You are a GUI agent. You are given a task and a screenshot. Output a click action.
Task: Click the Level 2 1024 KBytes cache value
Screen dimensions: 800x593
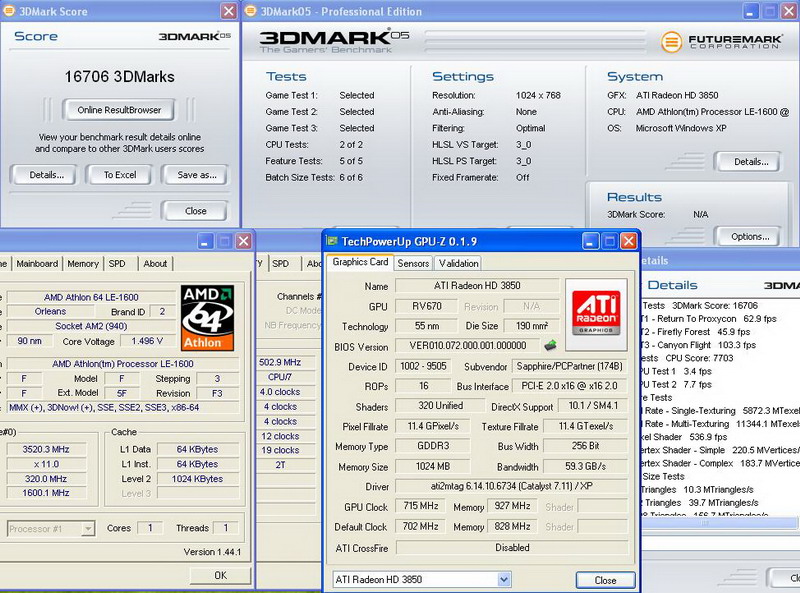(197, 479)
